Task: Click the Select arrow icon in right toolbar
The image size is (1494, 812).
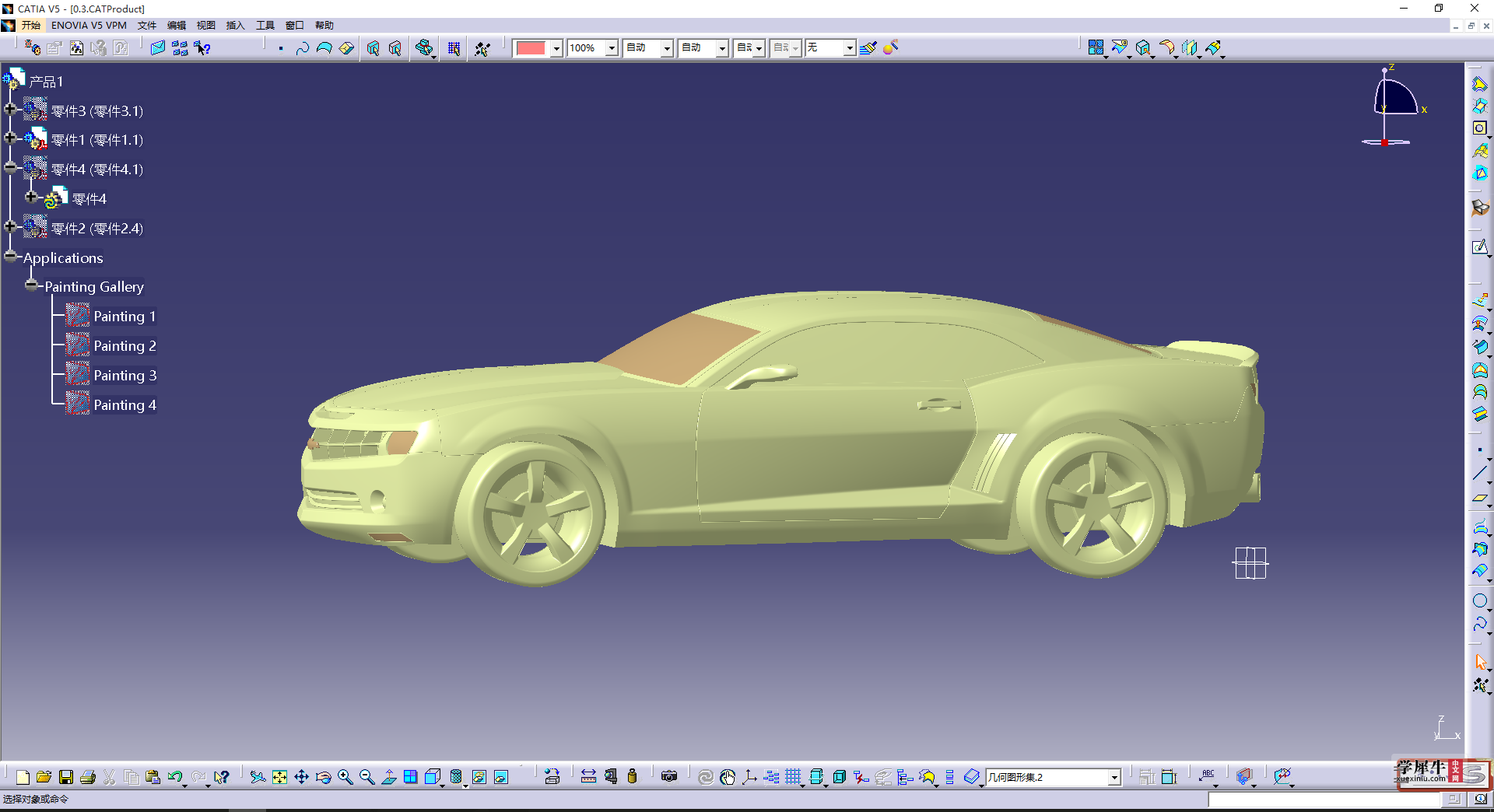Action: [1480, 663]
